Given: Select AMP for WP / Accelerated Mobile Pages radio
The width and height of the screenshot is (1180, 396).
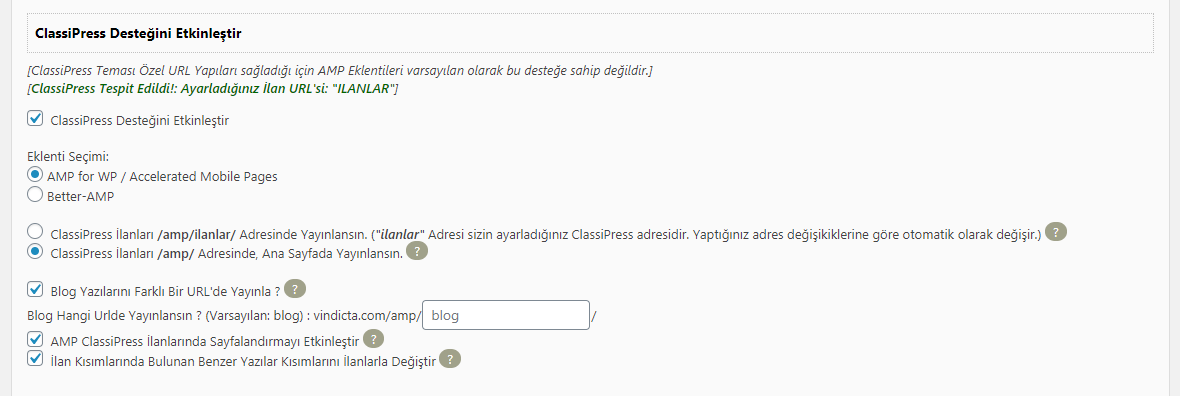Looking at the screenshot, I should [35, 175].
